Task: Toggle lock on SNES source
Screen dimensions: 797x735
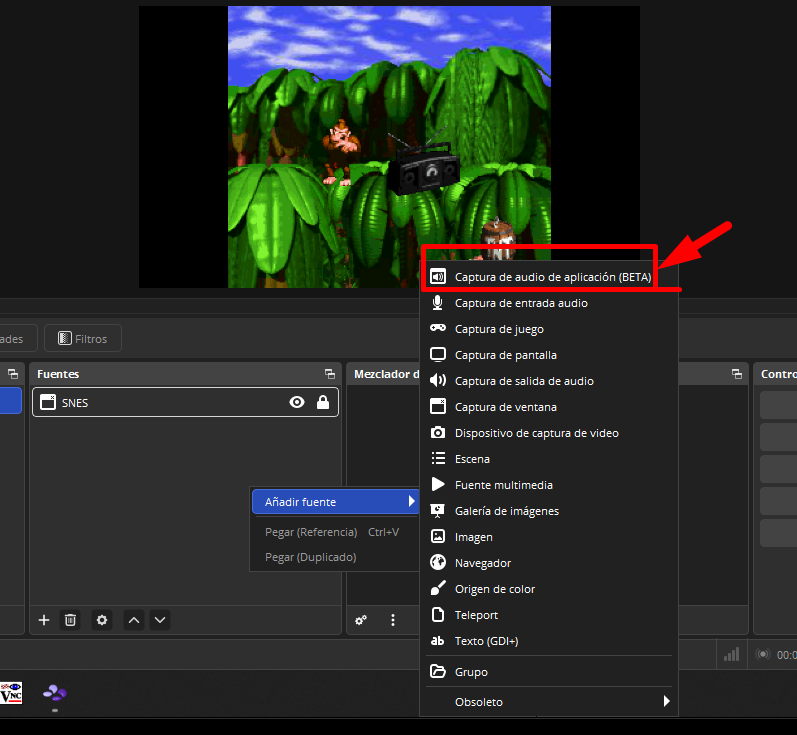Action: point(322,402)
